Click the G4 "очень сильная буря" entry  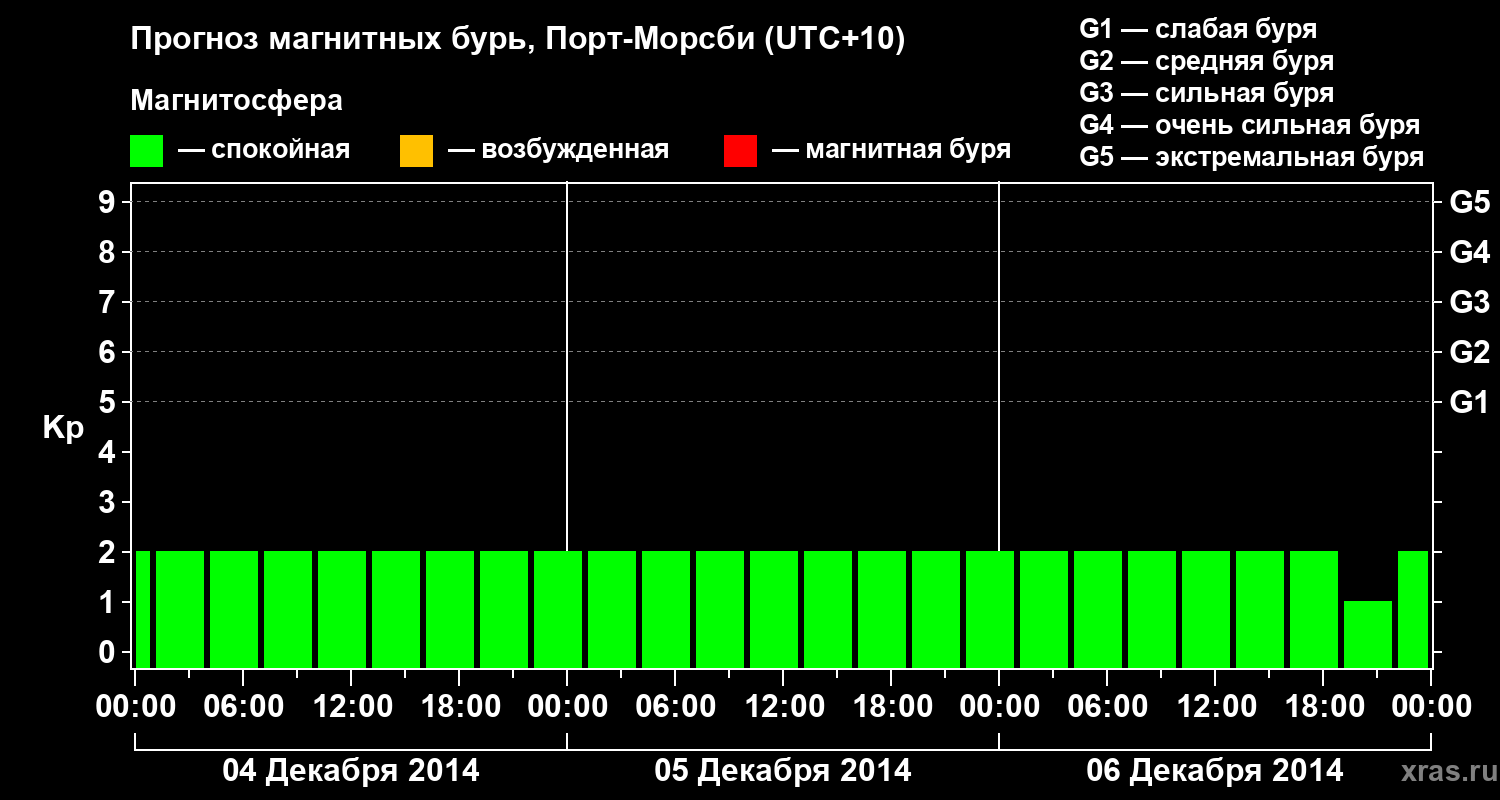pos(1250,124)
